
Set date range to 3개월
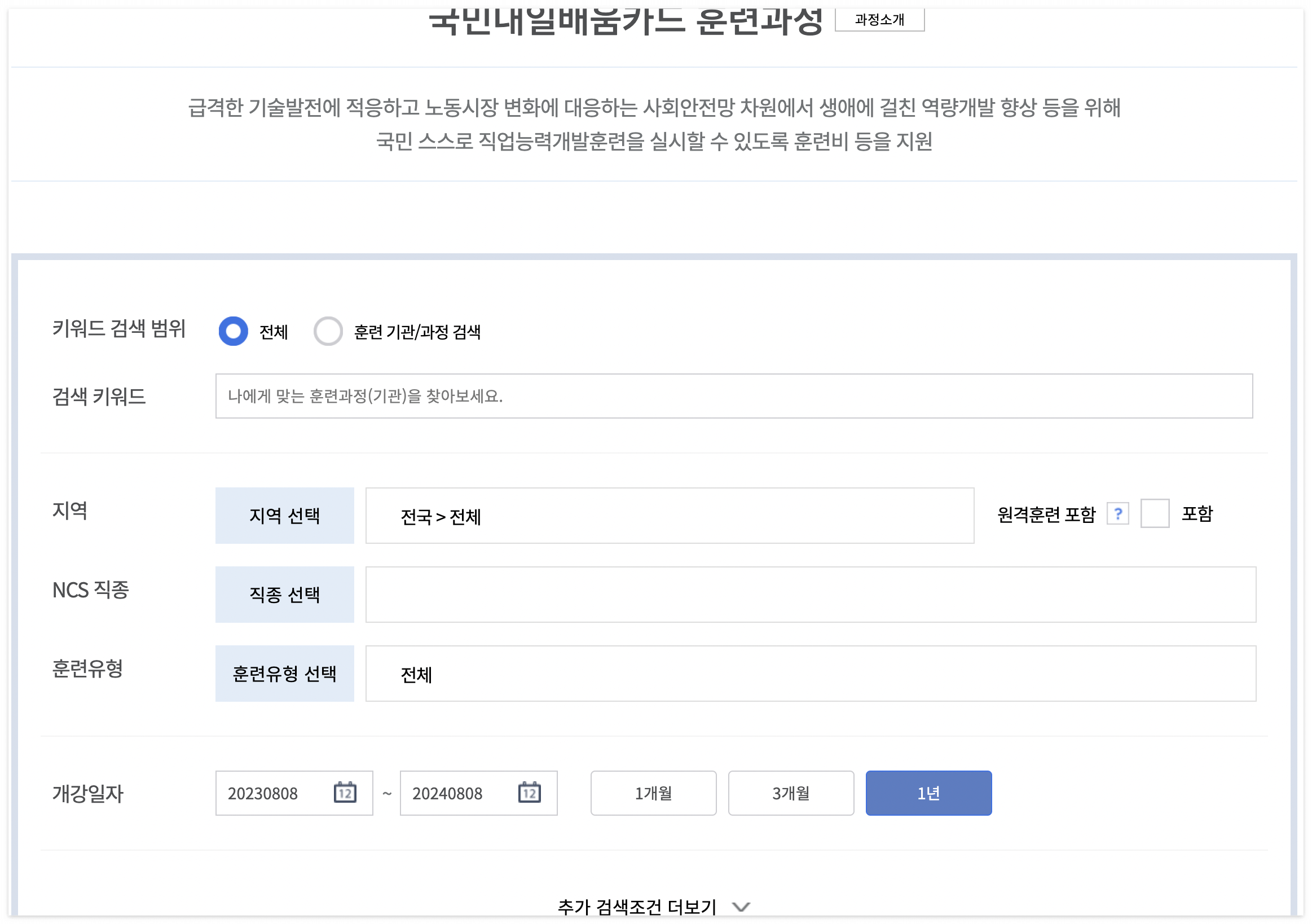(791, 793)
